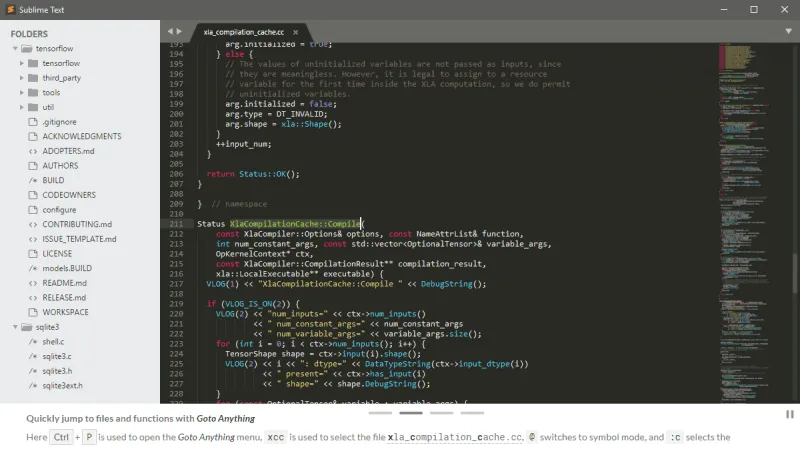
Task: Collapse the sqlite3 folder
Action: [x=15, y=327]
